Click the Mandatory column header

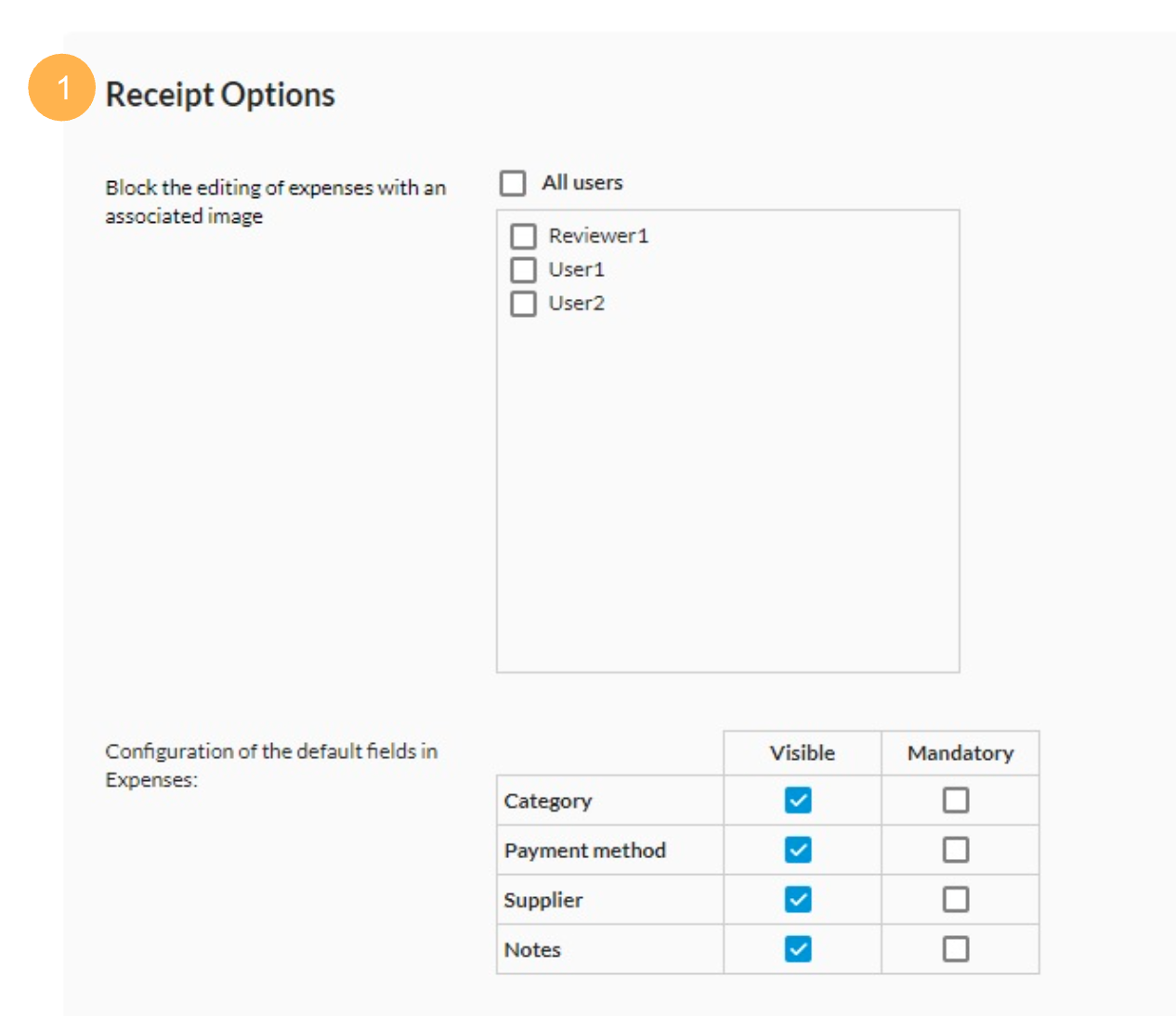(960, 753)
